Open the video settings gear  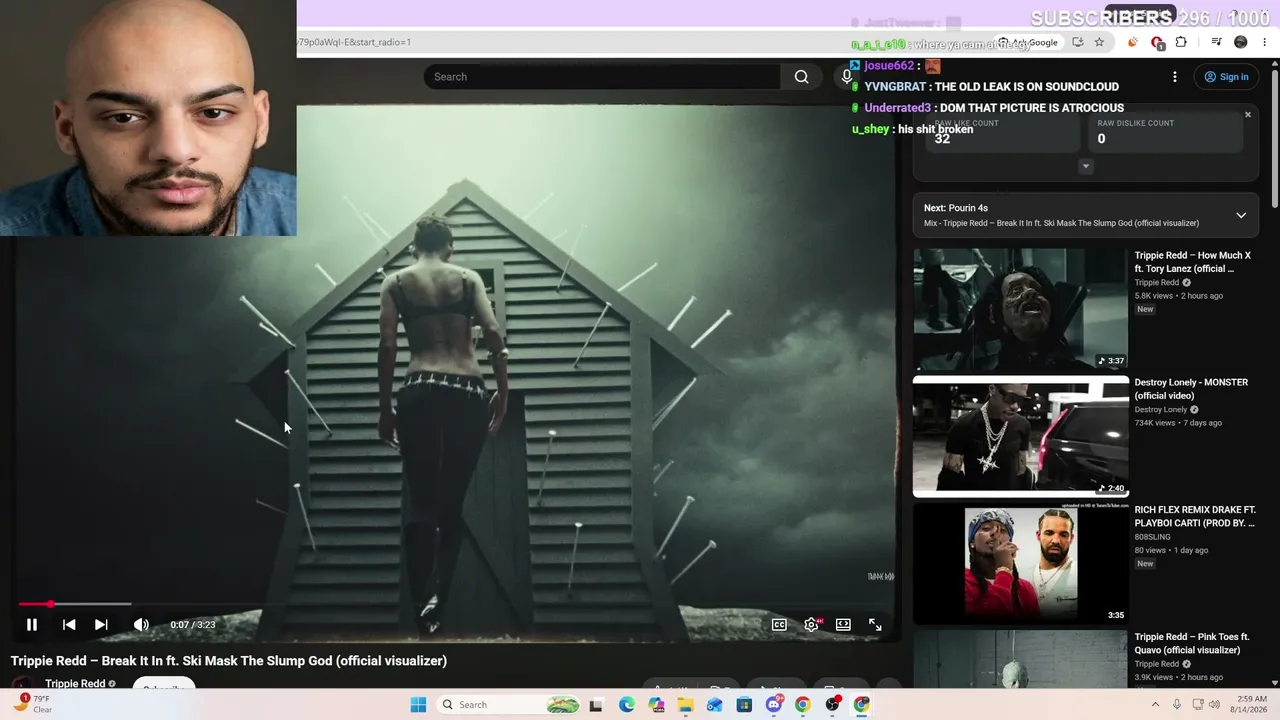click(x=811, y=625)
